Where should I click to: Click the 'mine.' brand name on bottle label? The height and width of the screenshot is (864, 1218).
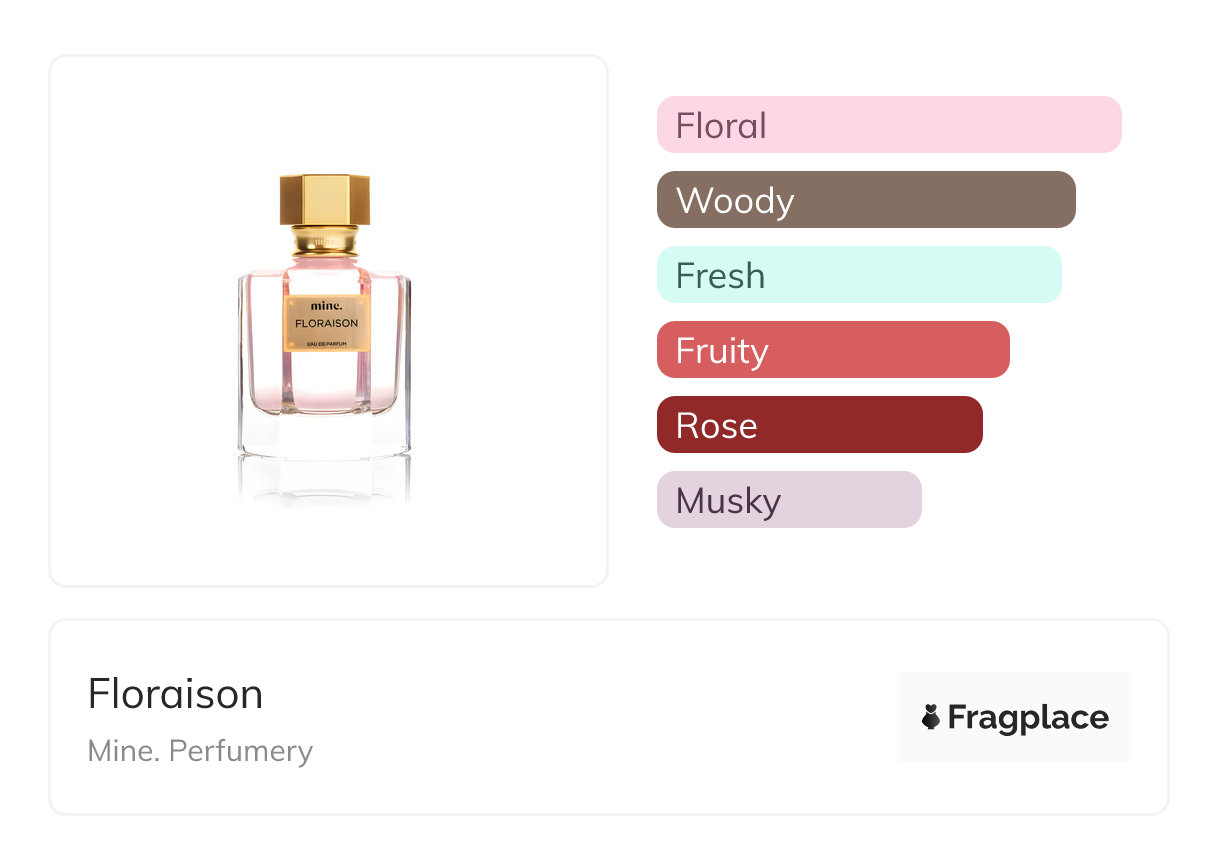[326, 306]
